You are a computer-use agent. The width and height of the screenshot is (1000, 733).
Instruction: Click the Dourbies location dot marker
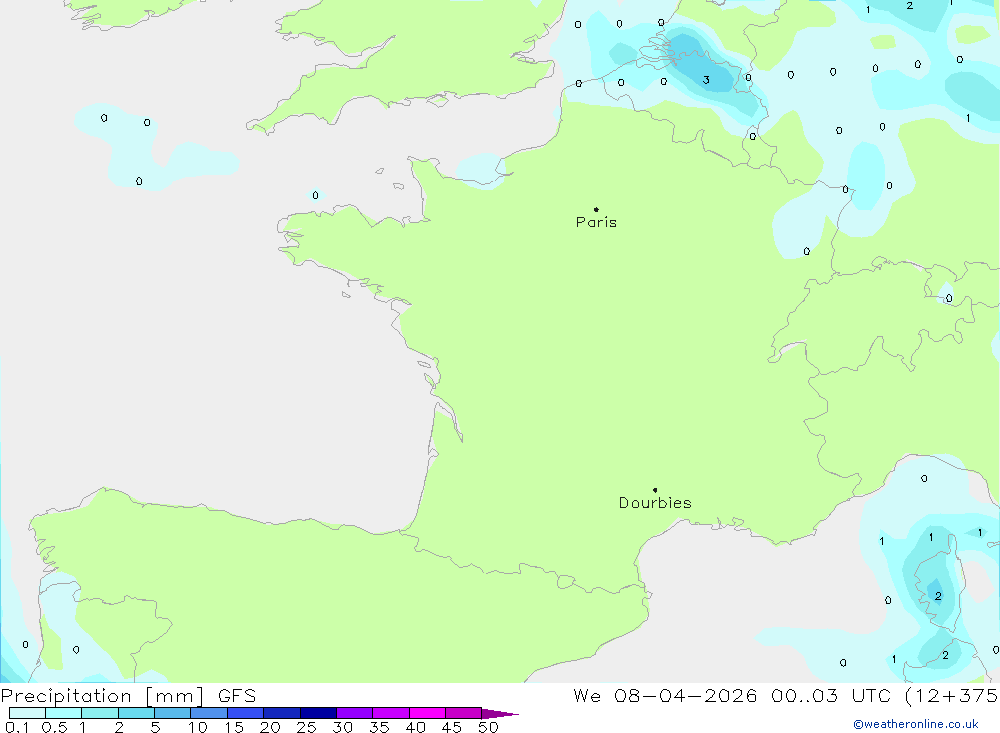pos(655,490)
